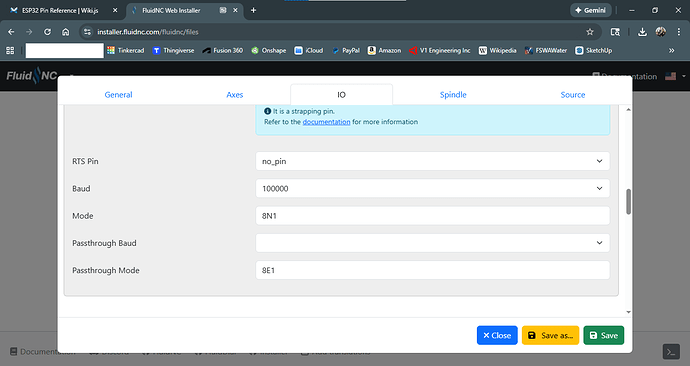Reload the page
The image size is (690, 366).
[47, 32]
